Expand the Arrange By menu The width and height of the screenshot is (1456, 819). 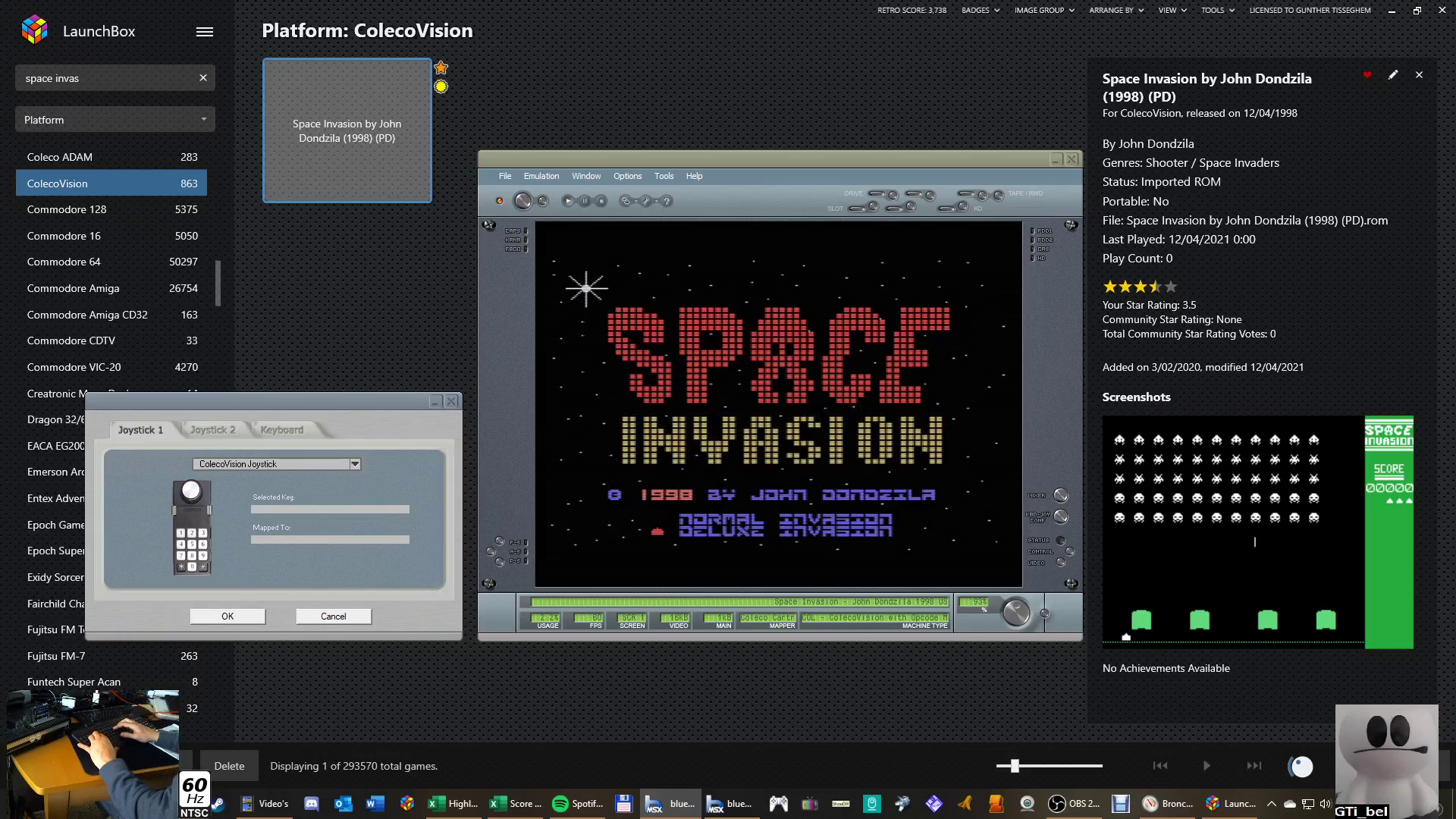[x=1116, y=11]
